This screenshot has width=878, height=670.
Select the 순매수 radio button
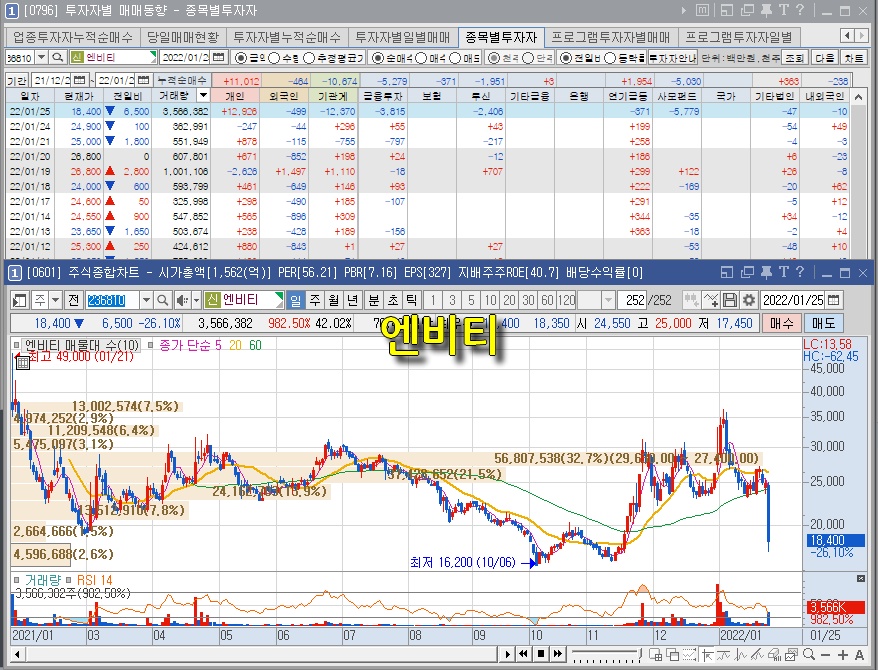click(378, 58)
